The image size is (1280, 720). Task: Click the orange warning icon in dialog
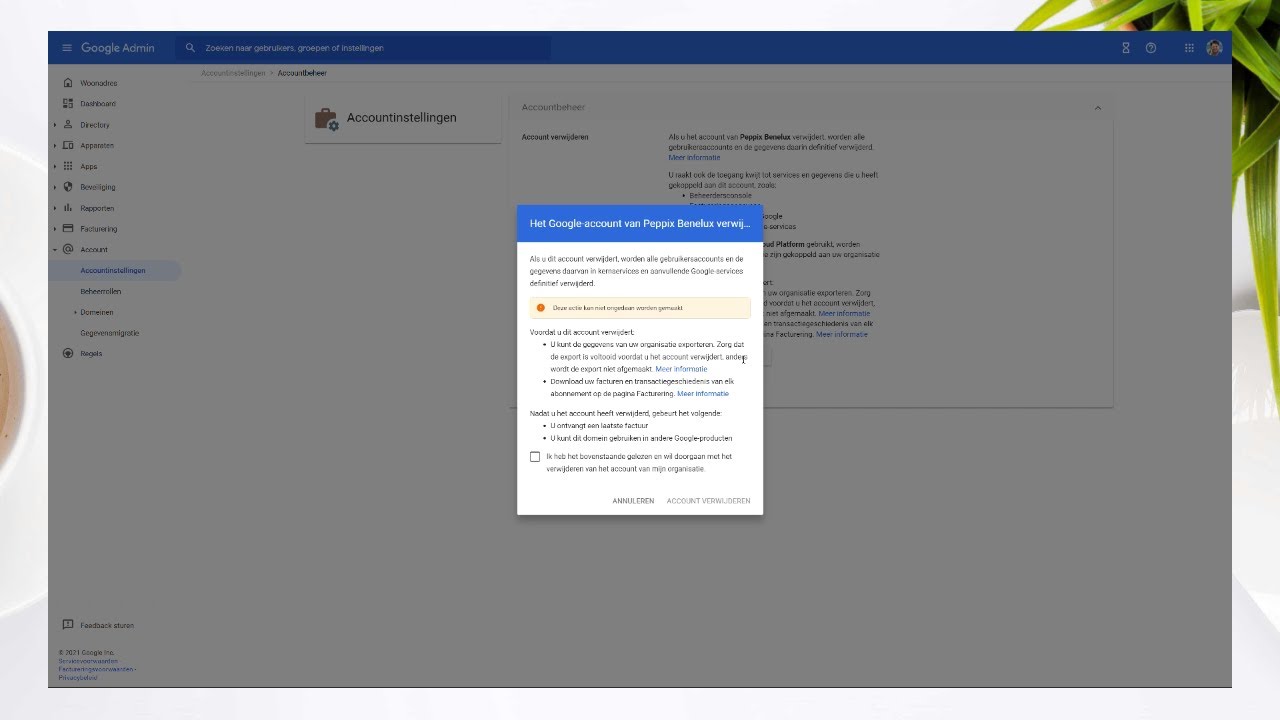point(541,308)
